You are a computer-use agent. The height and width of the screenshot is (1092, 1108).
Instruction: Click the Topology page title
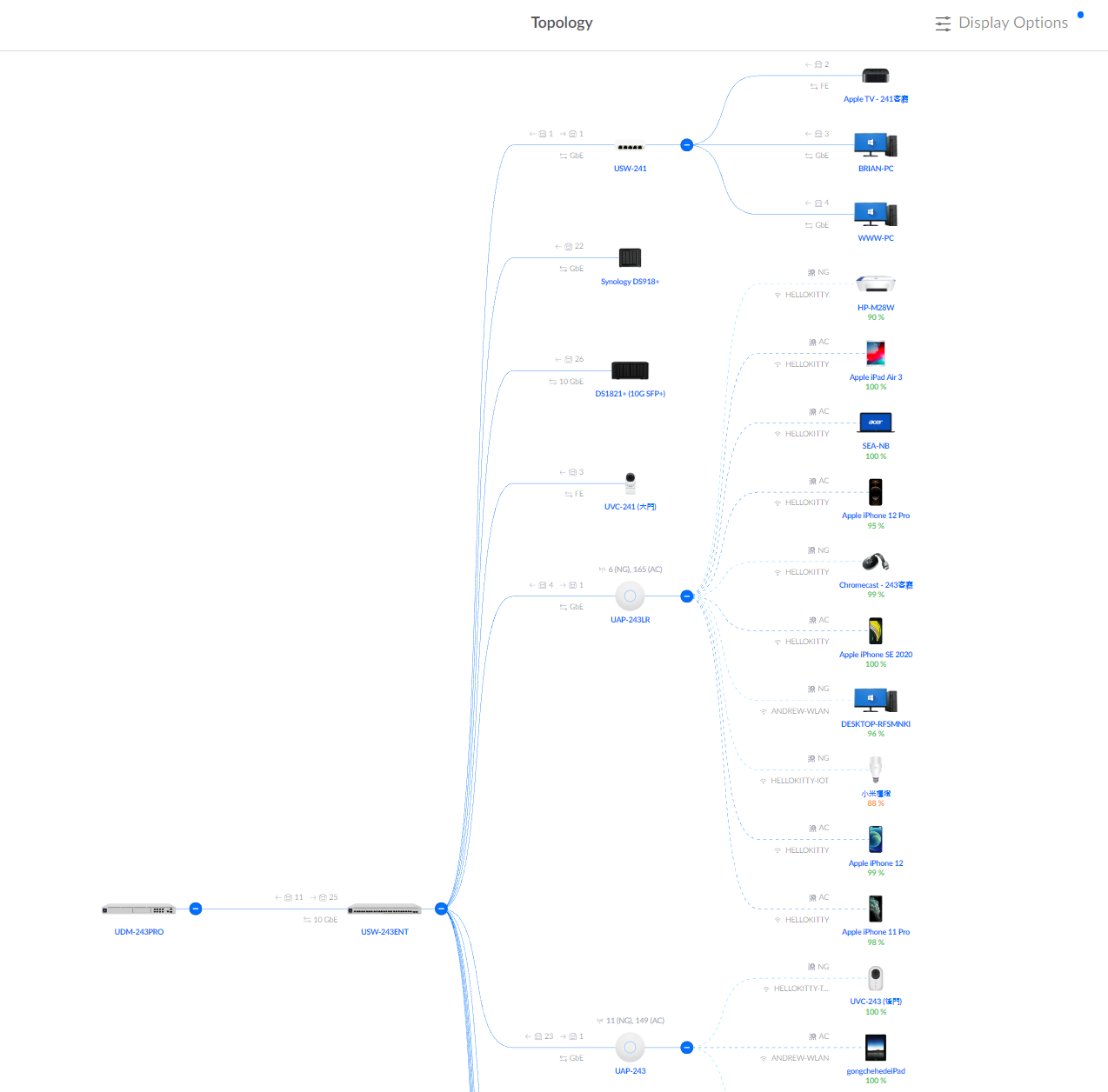[x=562, y=23]
